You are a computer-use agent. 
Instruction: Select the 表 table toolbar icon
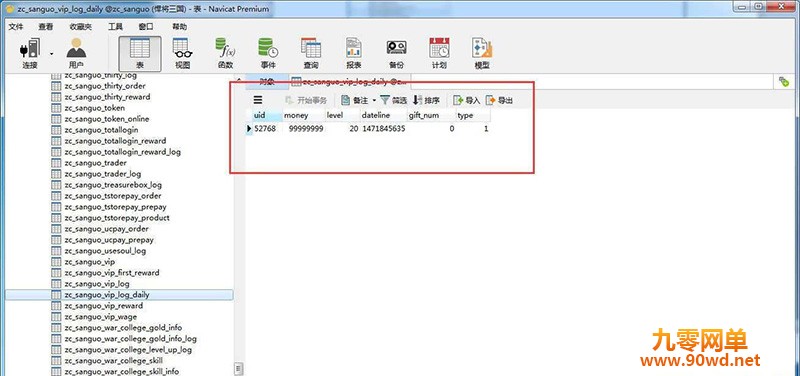(140, 53)
